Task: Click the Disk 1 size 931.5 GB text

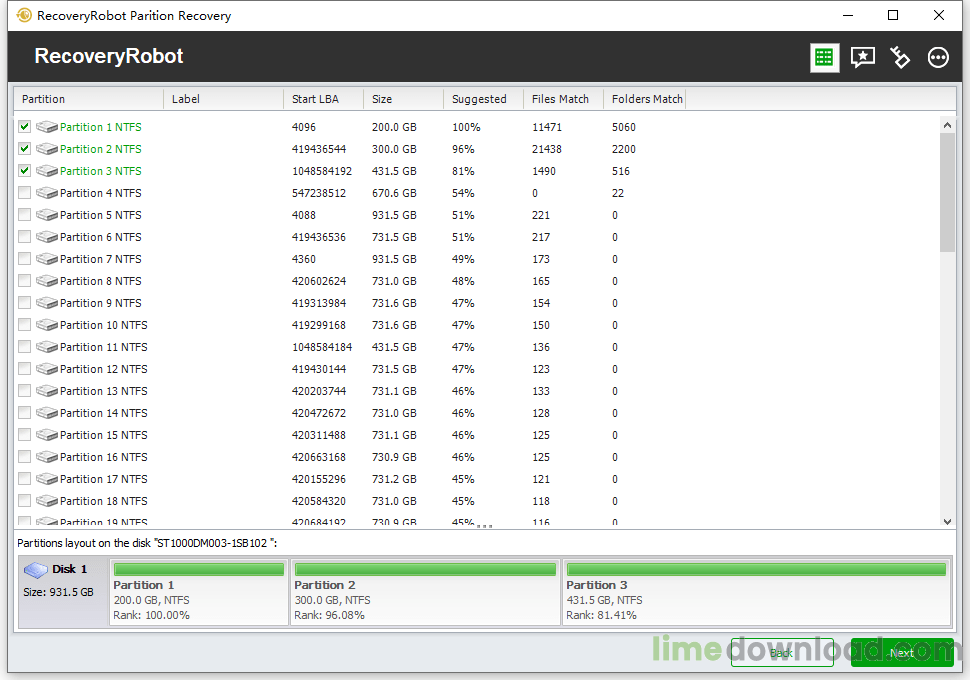Action: [58, 592]
